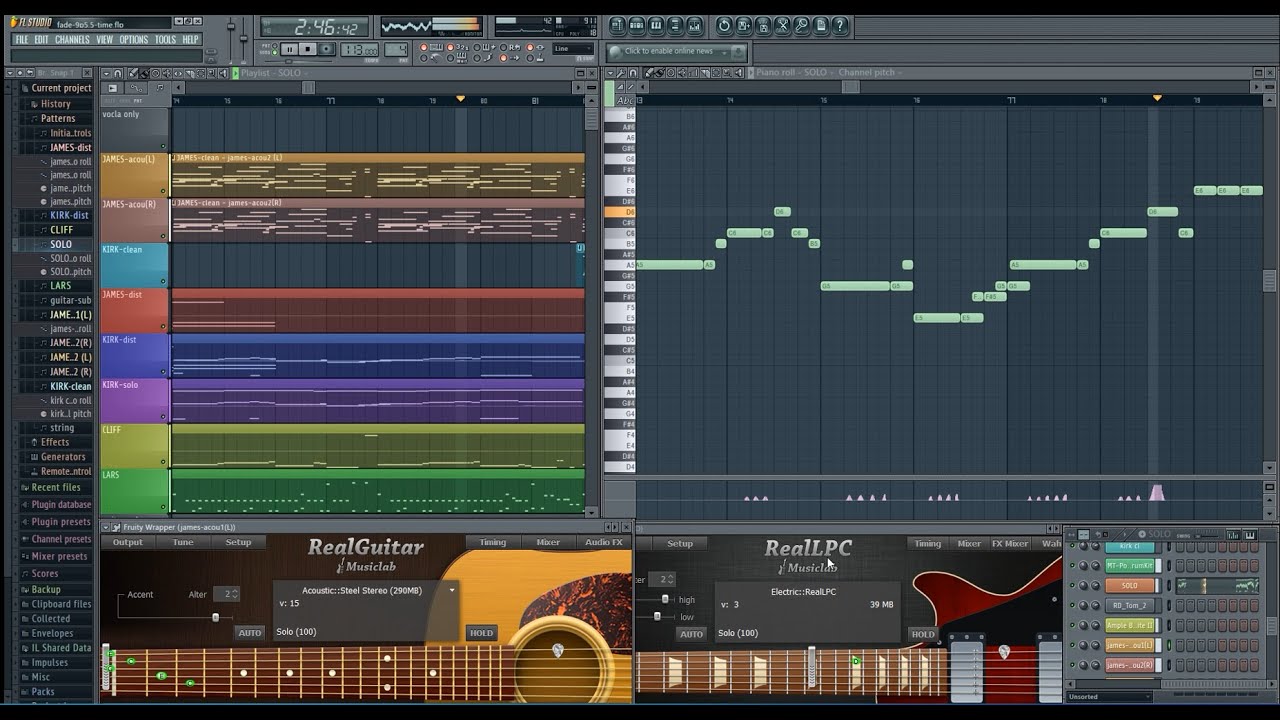Screen dimensions: 1280x720
Task: Show the step sequencer via toolbar icon
Action: 637,26
